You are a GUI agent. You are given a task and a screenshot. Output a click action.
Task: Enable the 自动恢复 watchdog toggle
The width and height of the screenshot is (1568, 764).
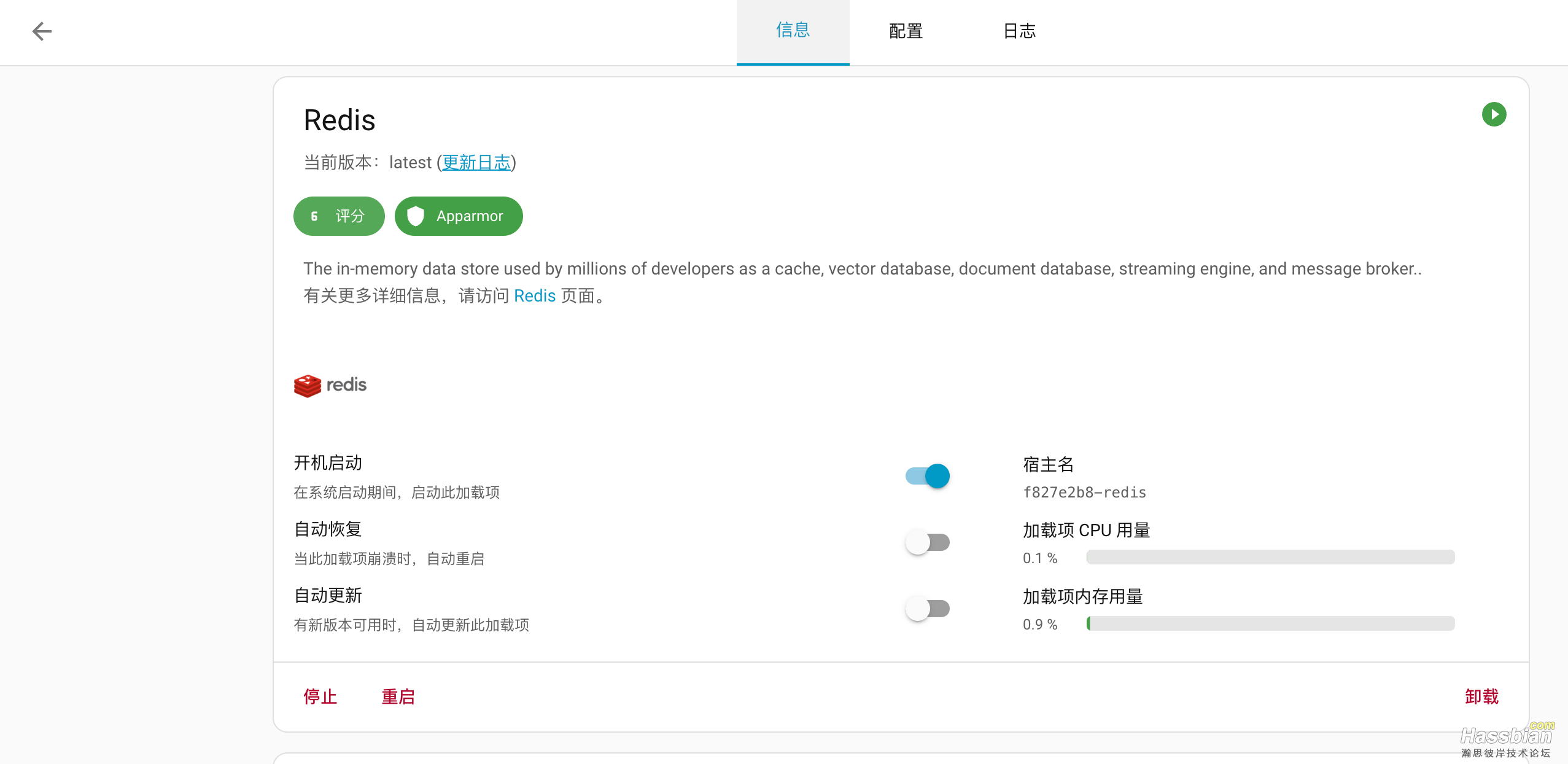(928, 542)
